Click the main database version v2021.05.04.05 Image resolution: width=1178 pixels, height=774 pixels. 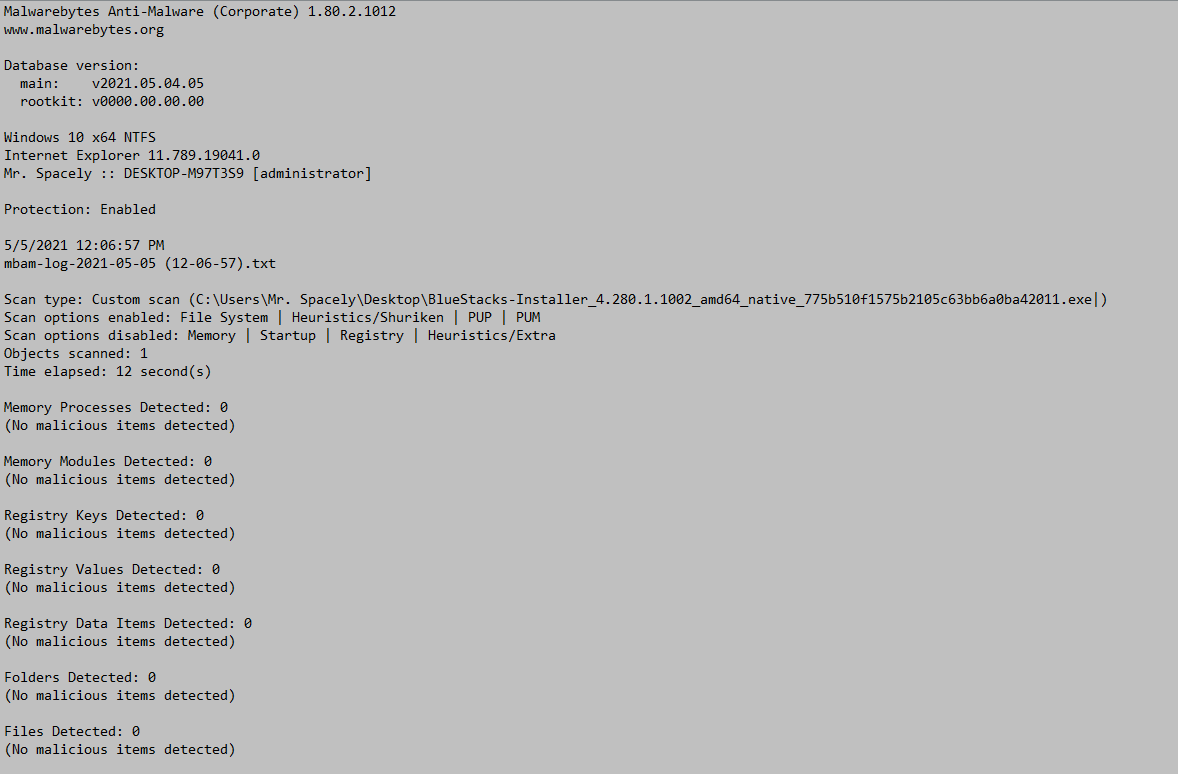(148, 83)
